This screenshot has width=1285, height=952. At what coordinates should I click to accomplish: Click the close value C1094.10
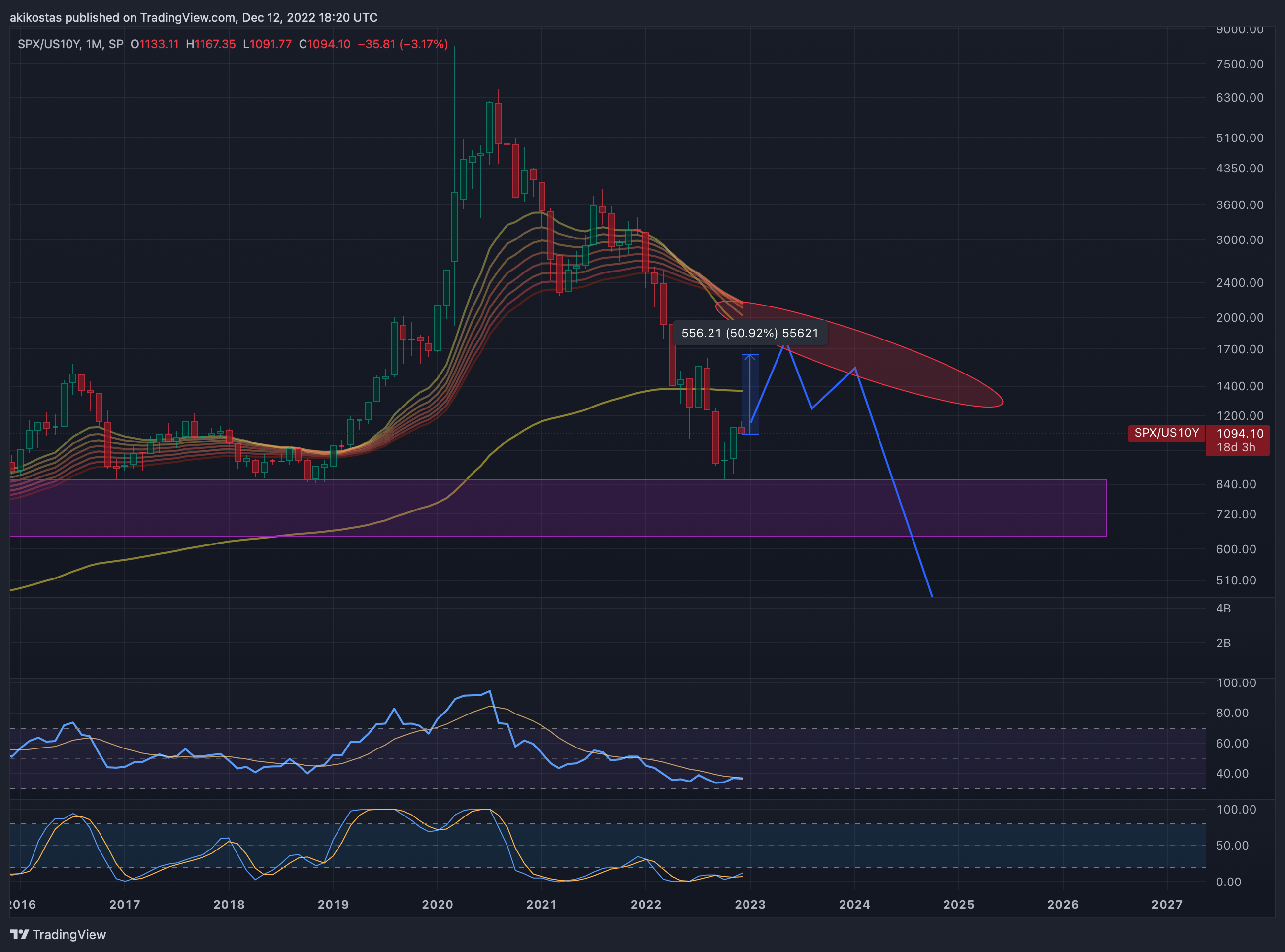324,44
